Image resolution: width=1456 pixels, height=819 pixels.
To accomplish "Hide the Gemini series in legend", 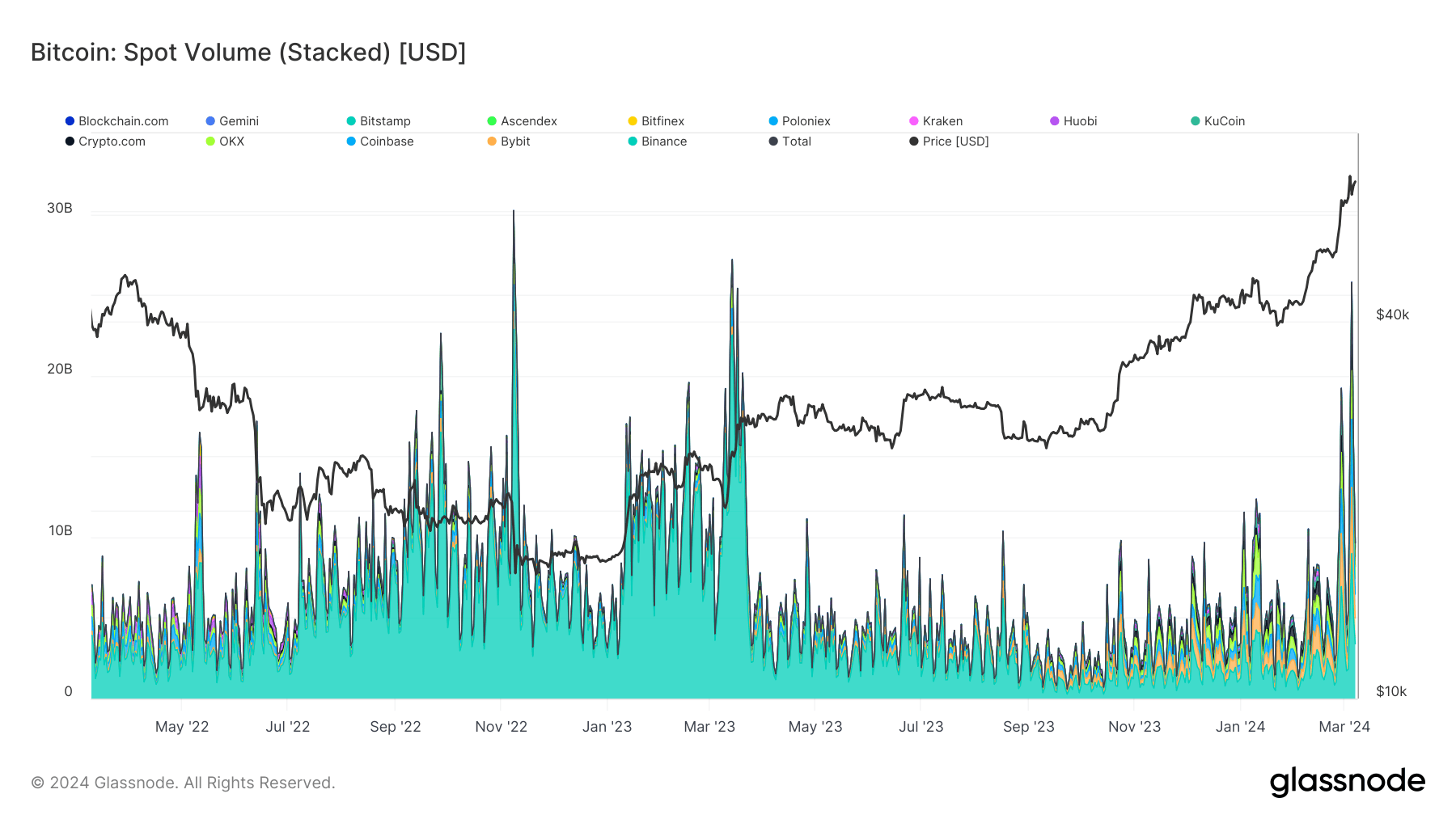I will pos(239,121).
